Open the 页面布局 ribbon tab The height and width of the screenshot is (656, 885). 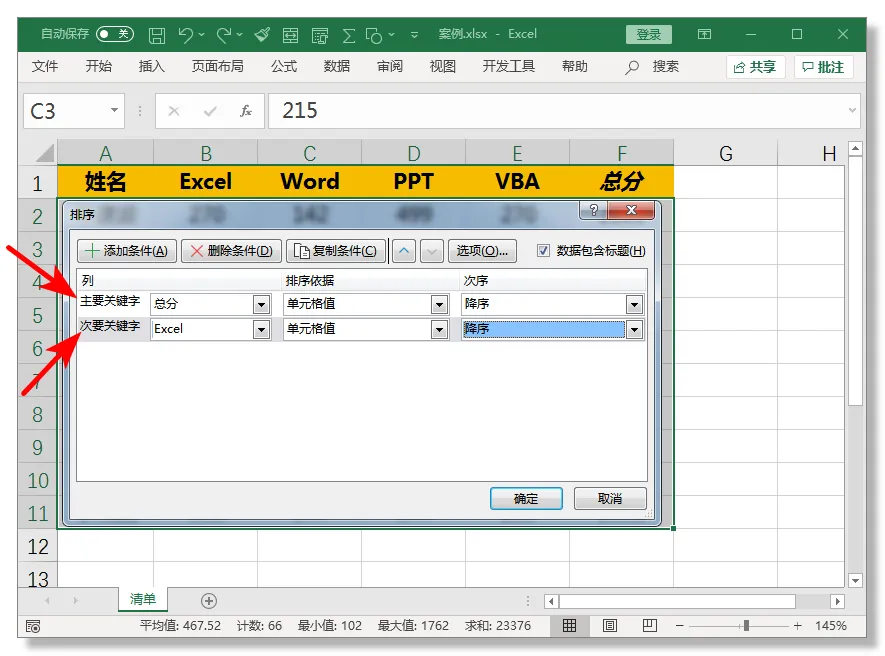click(217, 67)
